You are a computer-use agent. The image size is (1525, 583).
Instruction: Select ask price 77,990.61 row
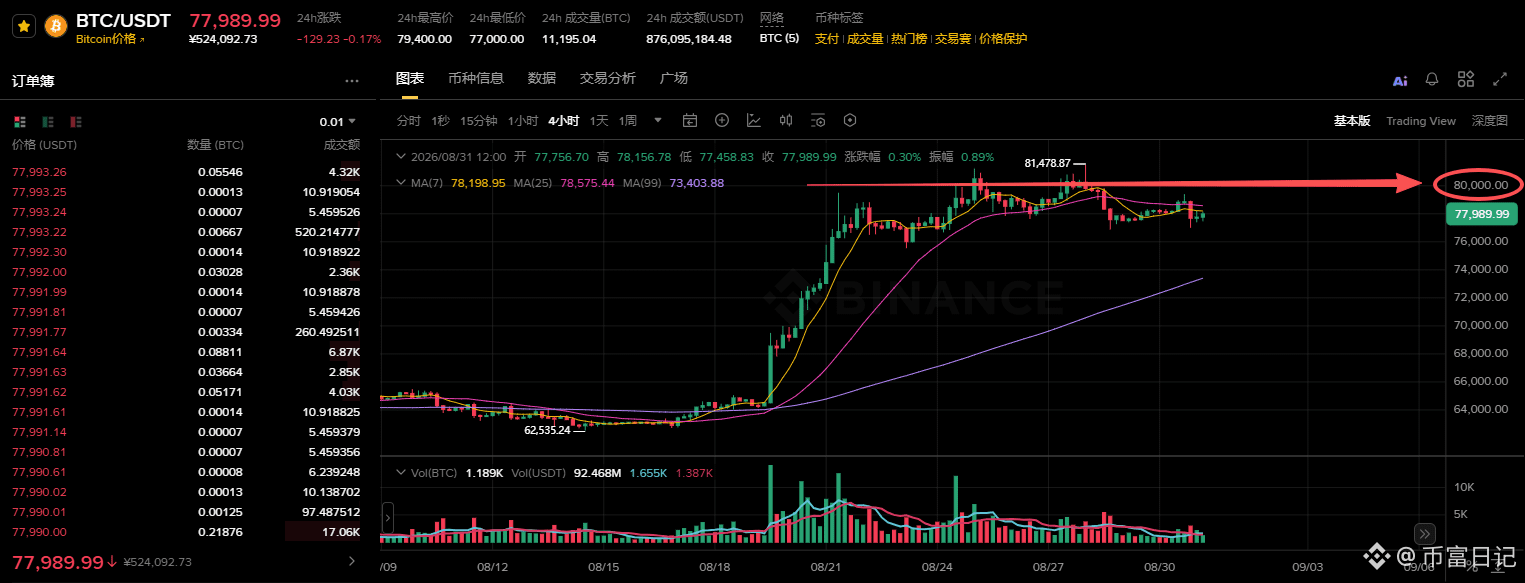[186, 472]
